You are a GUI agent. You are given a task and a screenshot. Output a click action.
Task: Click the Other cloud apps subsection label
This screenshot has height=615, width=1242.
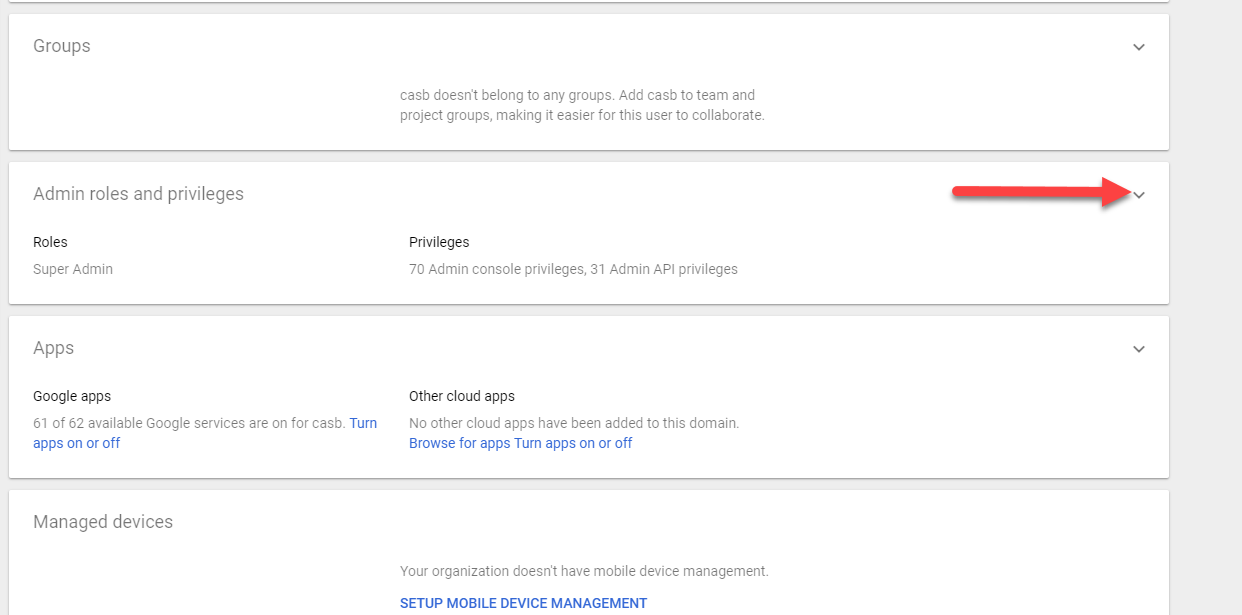[462, 396]
